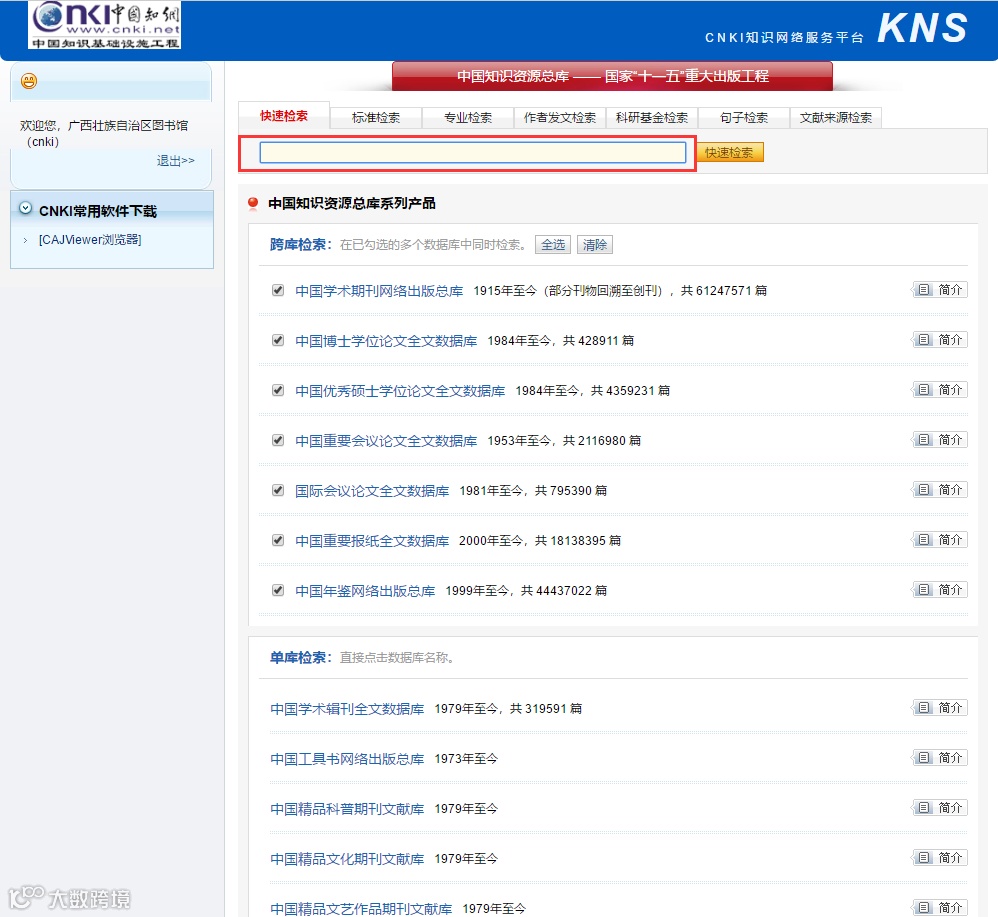Open 中国精品科普期刊文献库 link
The height and width of the screenshot is (917, 998).
point(348,809)
